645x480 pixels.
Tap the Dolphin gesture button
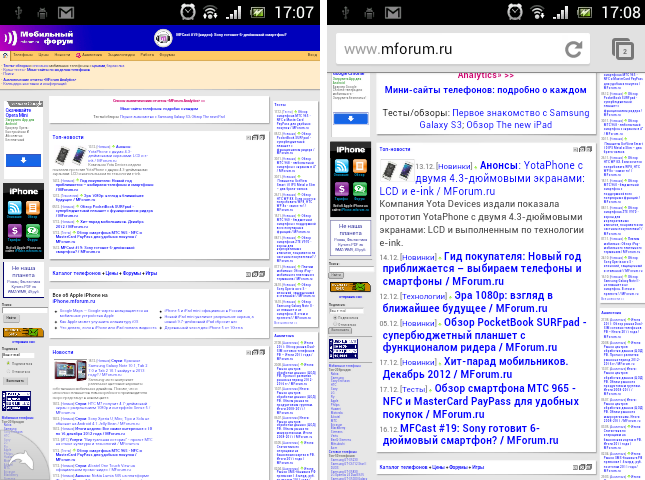(x=21, y=459)
